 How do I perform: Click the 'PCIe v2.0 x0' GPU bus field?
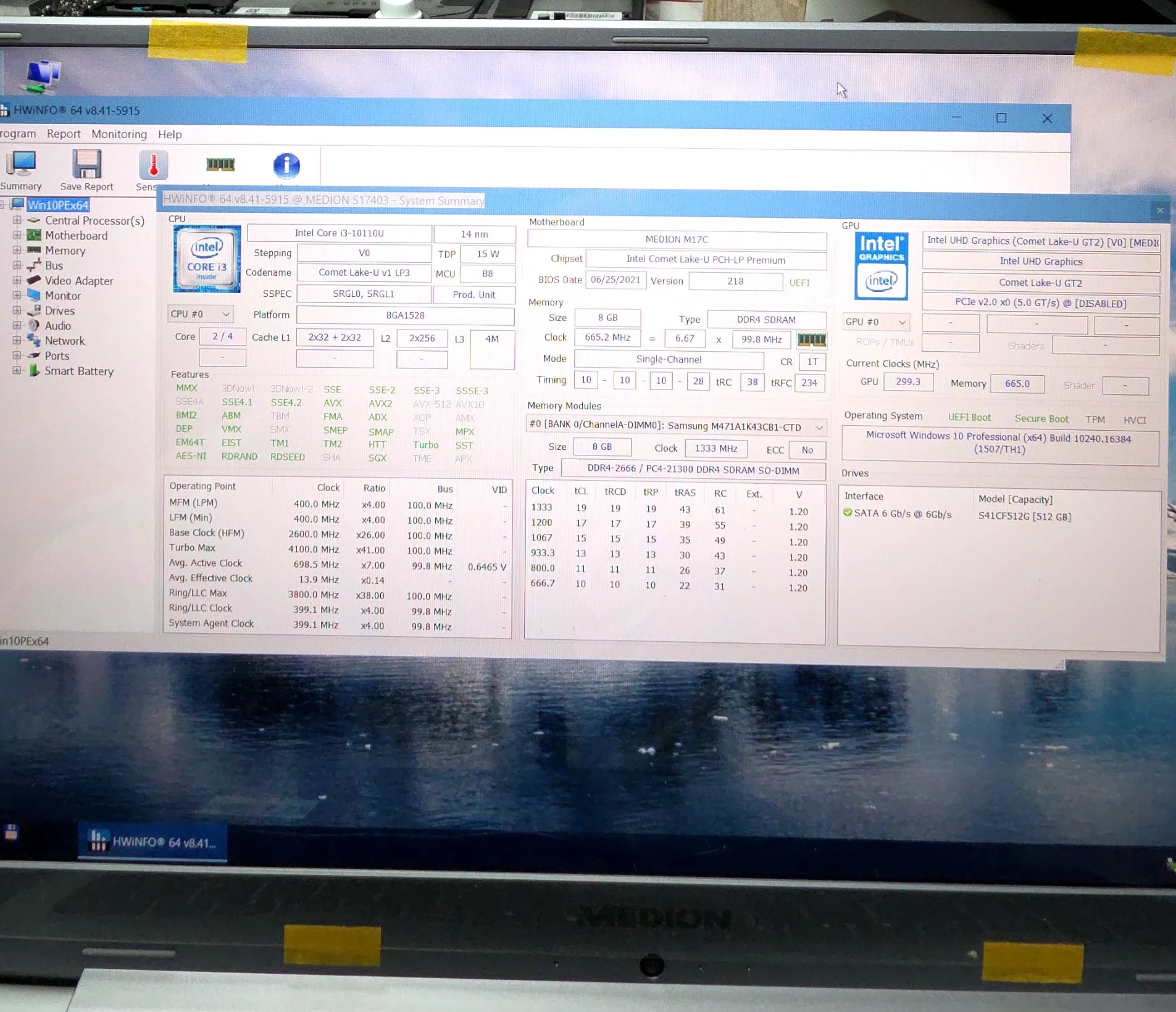pyautogui.click(x=1040, y=303)
